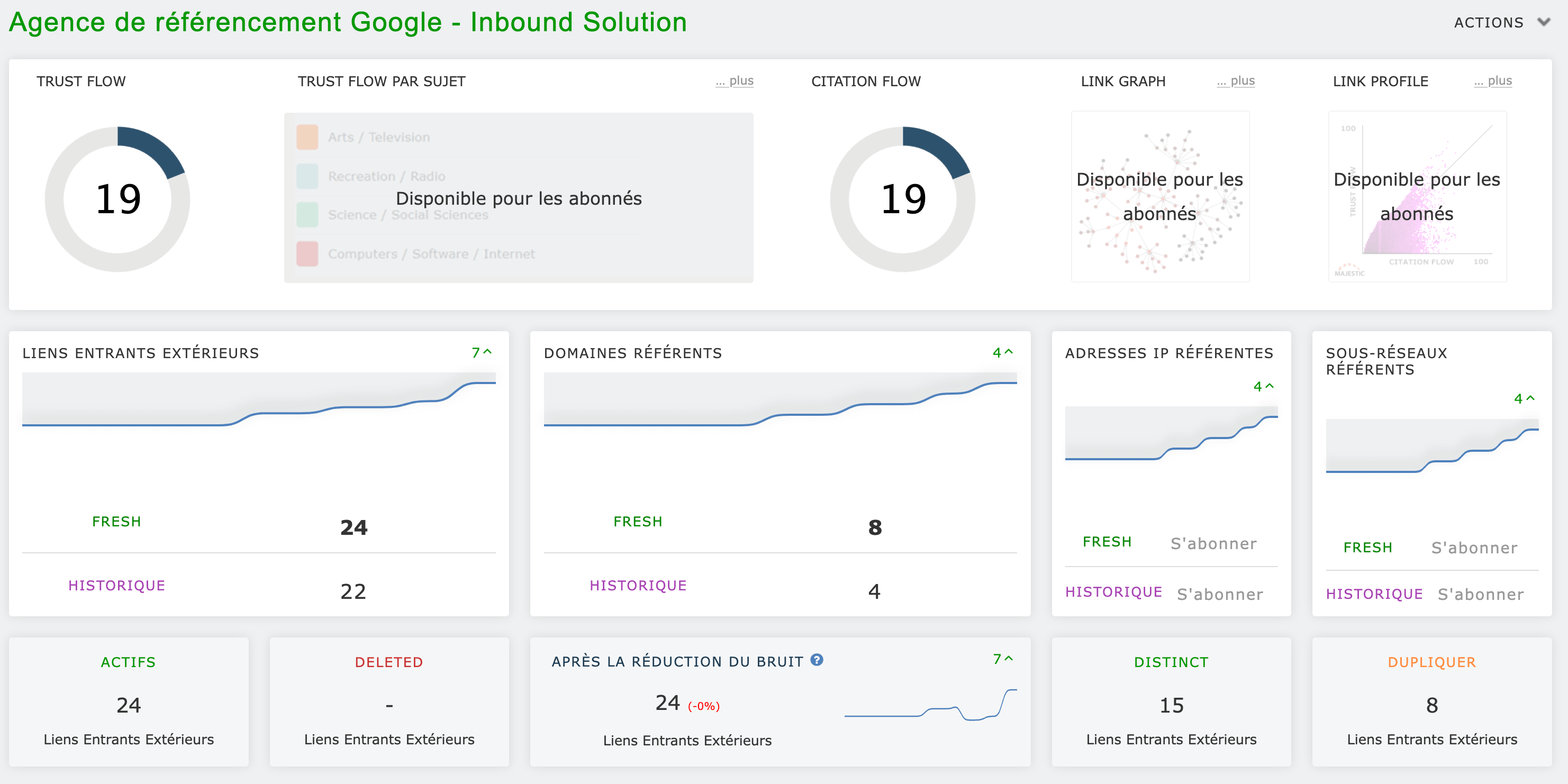Screen dimensions: 1568x784
Task: Click S'abonner beside FRESH in Sous-réseaux
Action: 1474,548
